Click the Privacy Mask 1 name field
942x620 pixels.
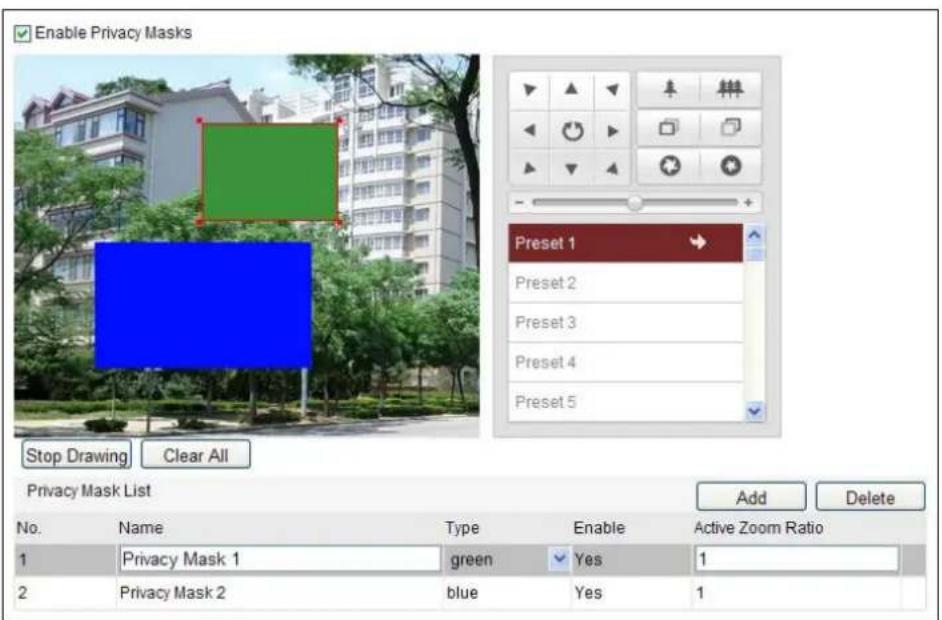(280, 559)
